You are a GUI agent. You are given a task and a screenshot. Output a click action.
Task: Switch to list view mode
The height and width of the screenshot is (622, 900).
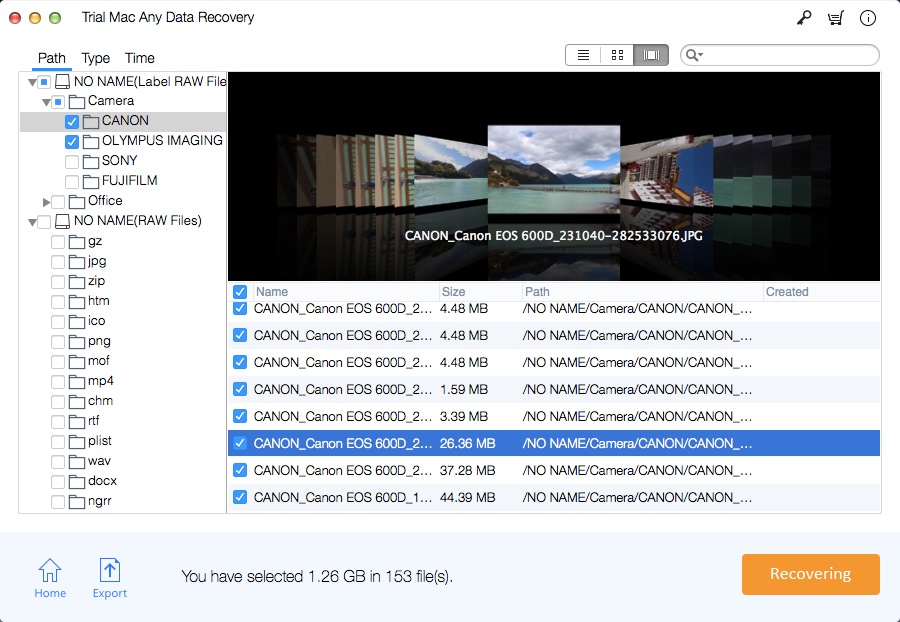[x=583, y=55]
